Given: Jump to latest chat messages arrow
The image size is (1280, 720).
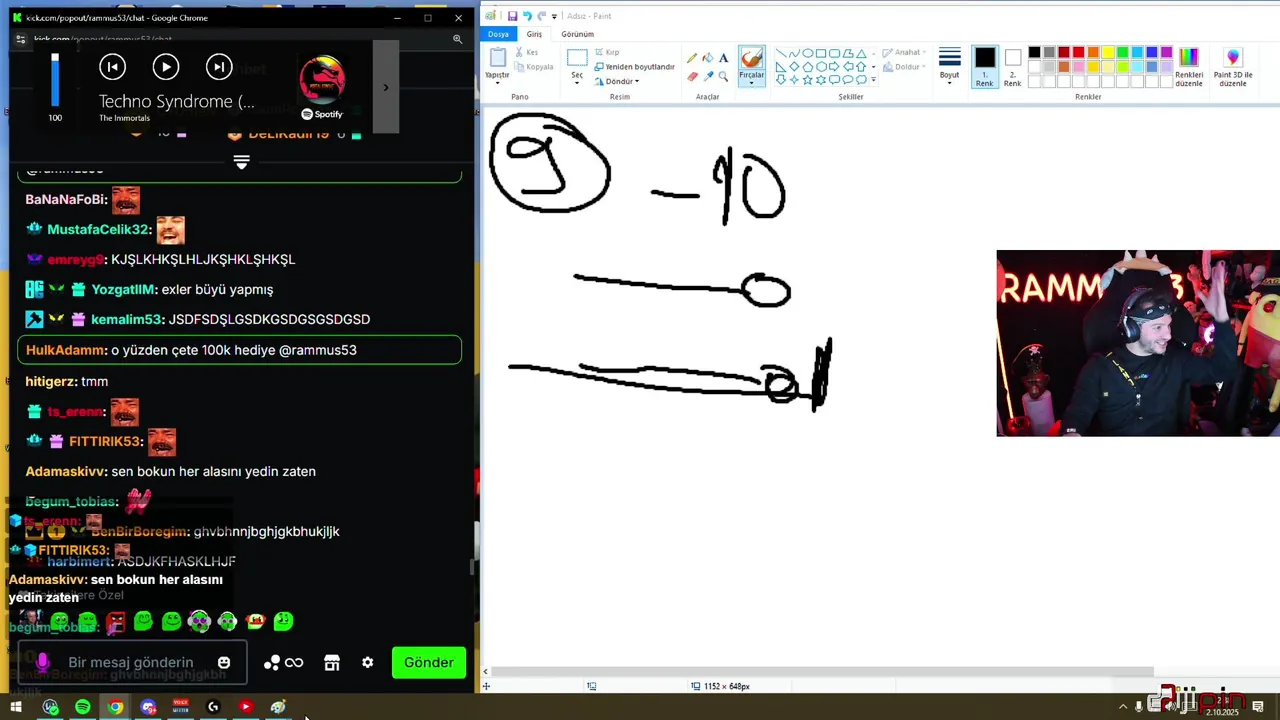Looking at the screenshot, I should coord(241,162).
